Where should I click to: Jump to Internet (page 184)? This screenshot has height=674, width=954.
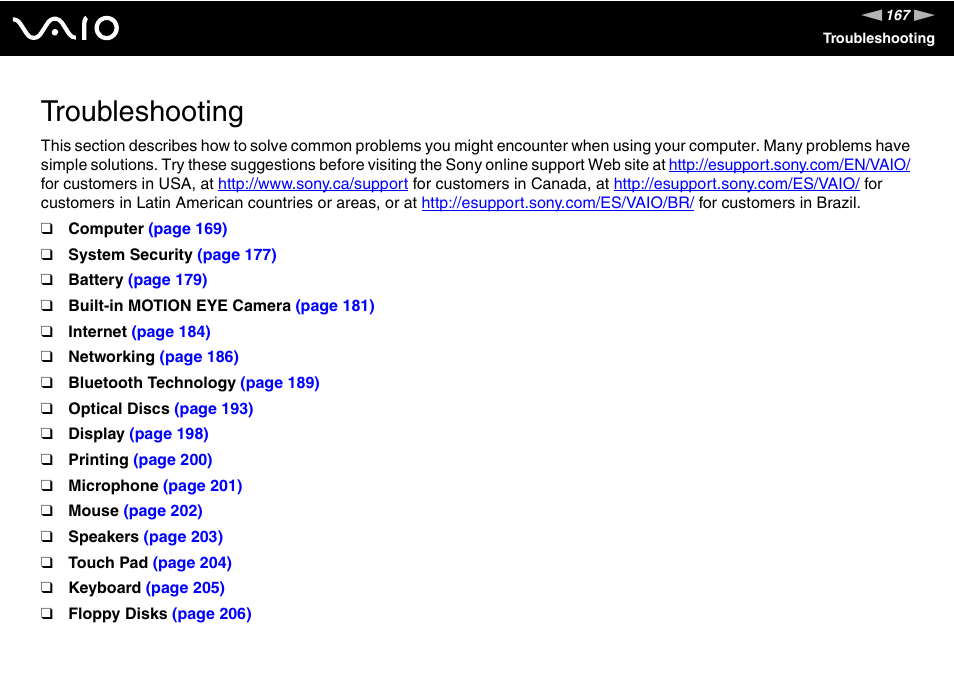(171, 332)
